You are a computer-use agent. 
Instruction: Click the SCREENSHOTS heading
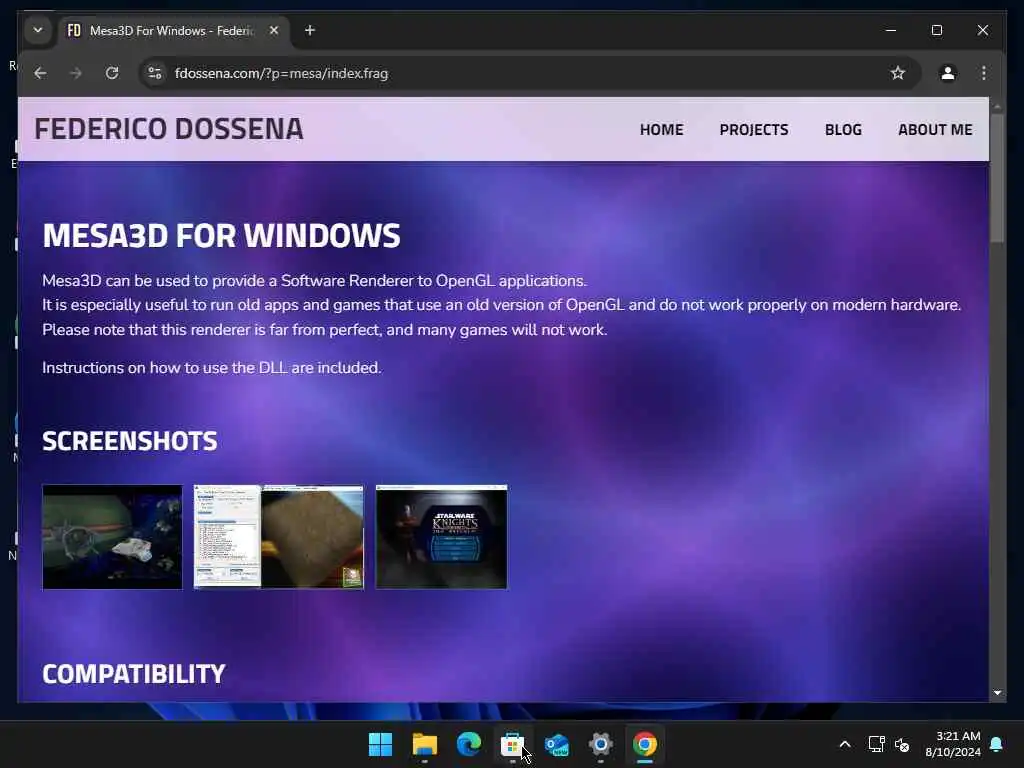[129, 441]
